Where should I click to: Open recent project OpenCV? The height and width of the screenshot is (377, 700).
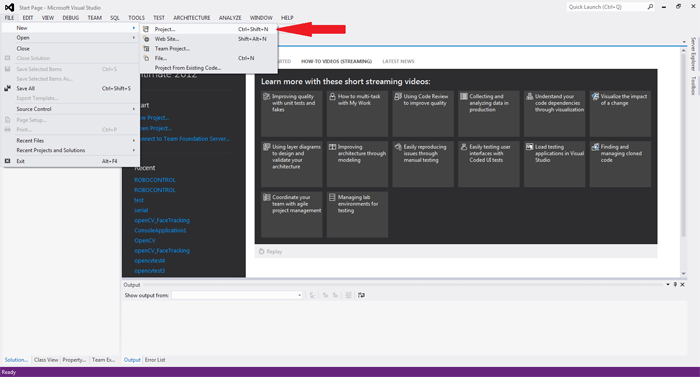tap(145, 240)
